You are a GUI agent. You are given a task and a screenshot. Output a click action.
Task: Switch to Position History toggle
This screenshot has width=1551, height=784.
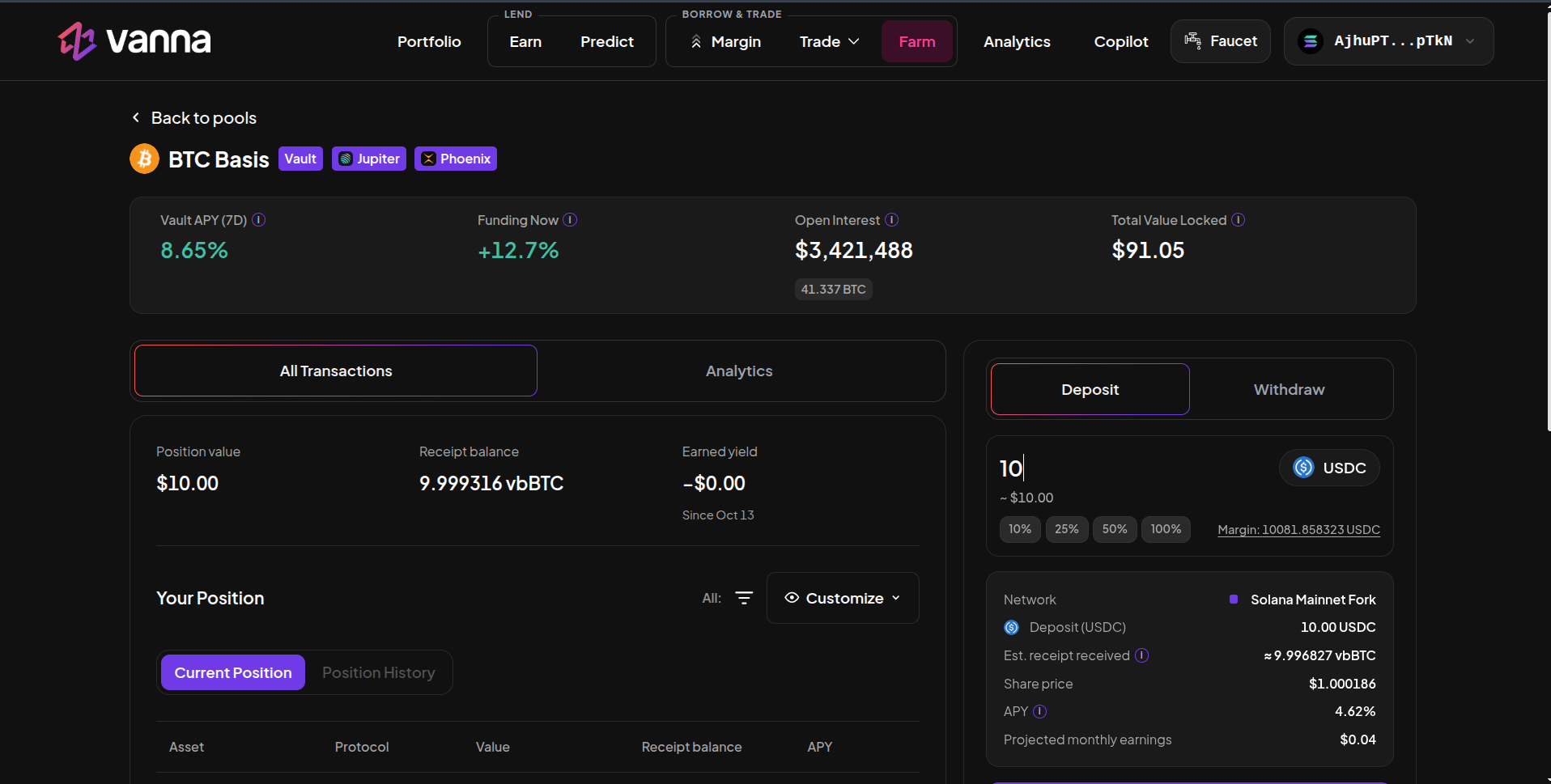(x=378, y=672)
